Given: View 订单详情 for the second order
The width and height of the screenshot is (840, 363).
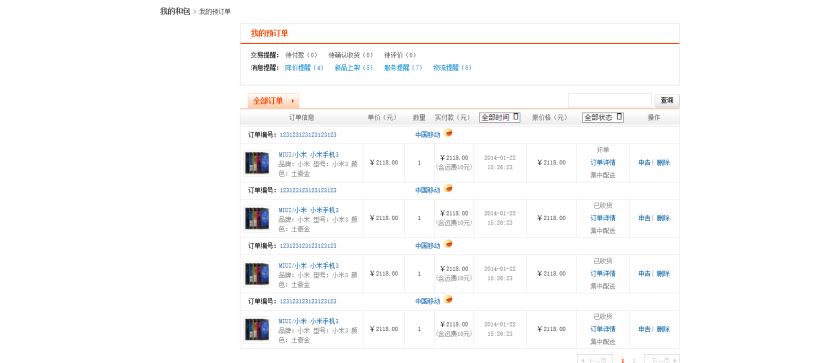Looking at the screenshot, I should 603,218.
